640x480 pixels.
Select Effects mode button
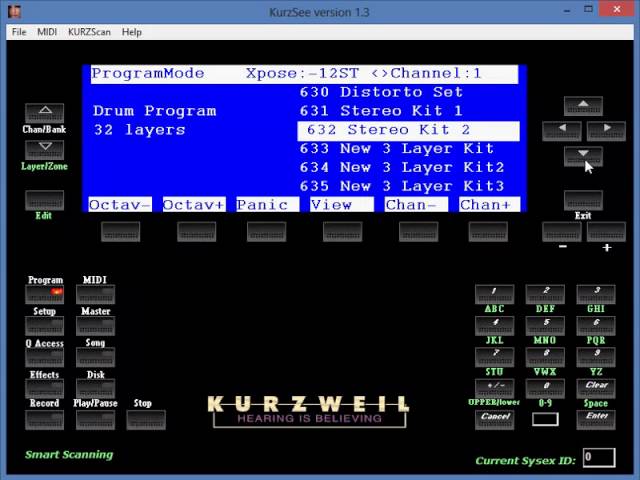[x=44, y=388]
